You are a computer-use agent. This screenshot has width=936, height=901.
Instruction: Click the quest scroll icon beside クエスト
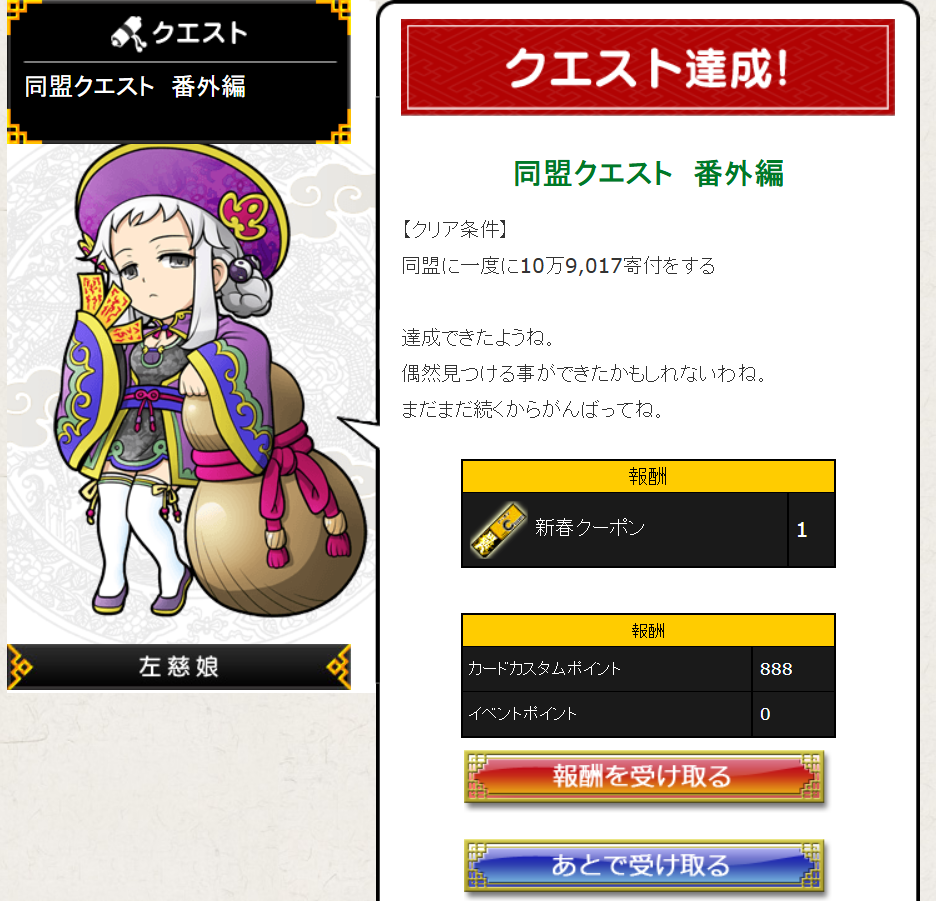click(x=128, y=33)
